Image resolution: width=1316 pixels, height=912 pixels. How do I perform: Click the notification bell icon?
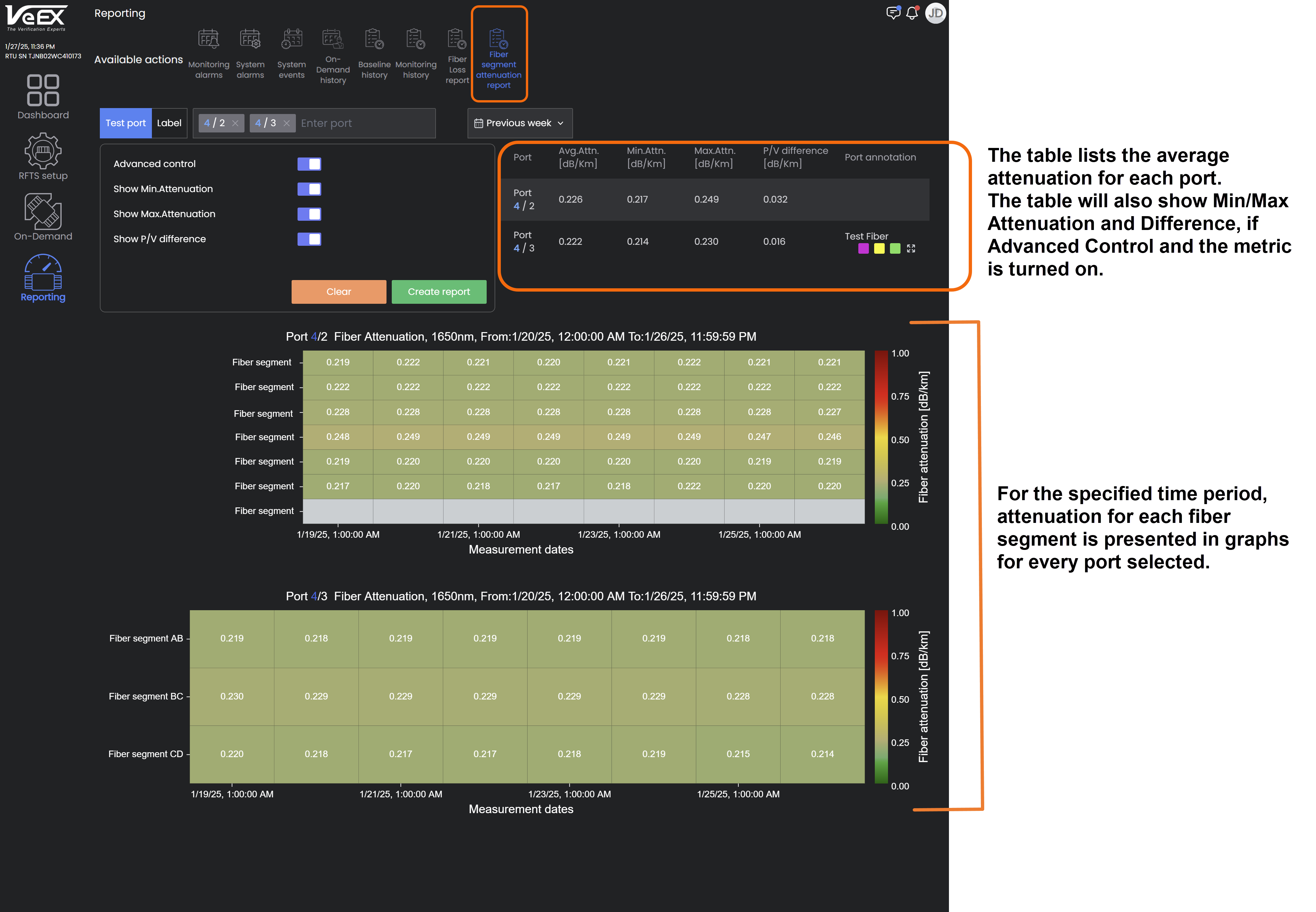click(x=912, y=13)
